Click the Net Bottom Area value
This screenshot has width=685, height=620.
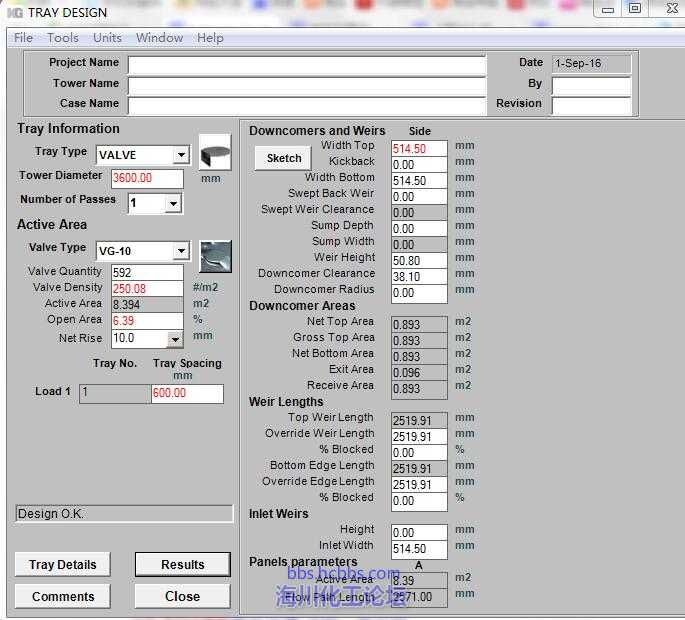point(419,357)
